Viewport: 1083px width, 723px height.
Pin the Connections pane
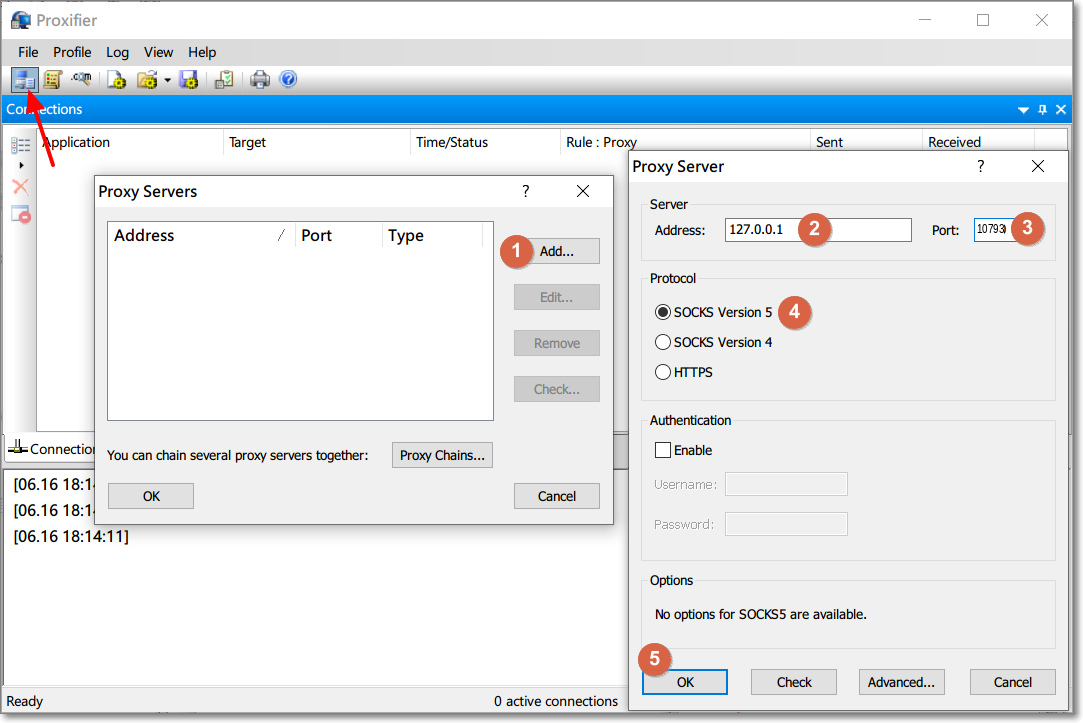pos(1042,109)
